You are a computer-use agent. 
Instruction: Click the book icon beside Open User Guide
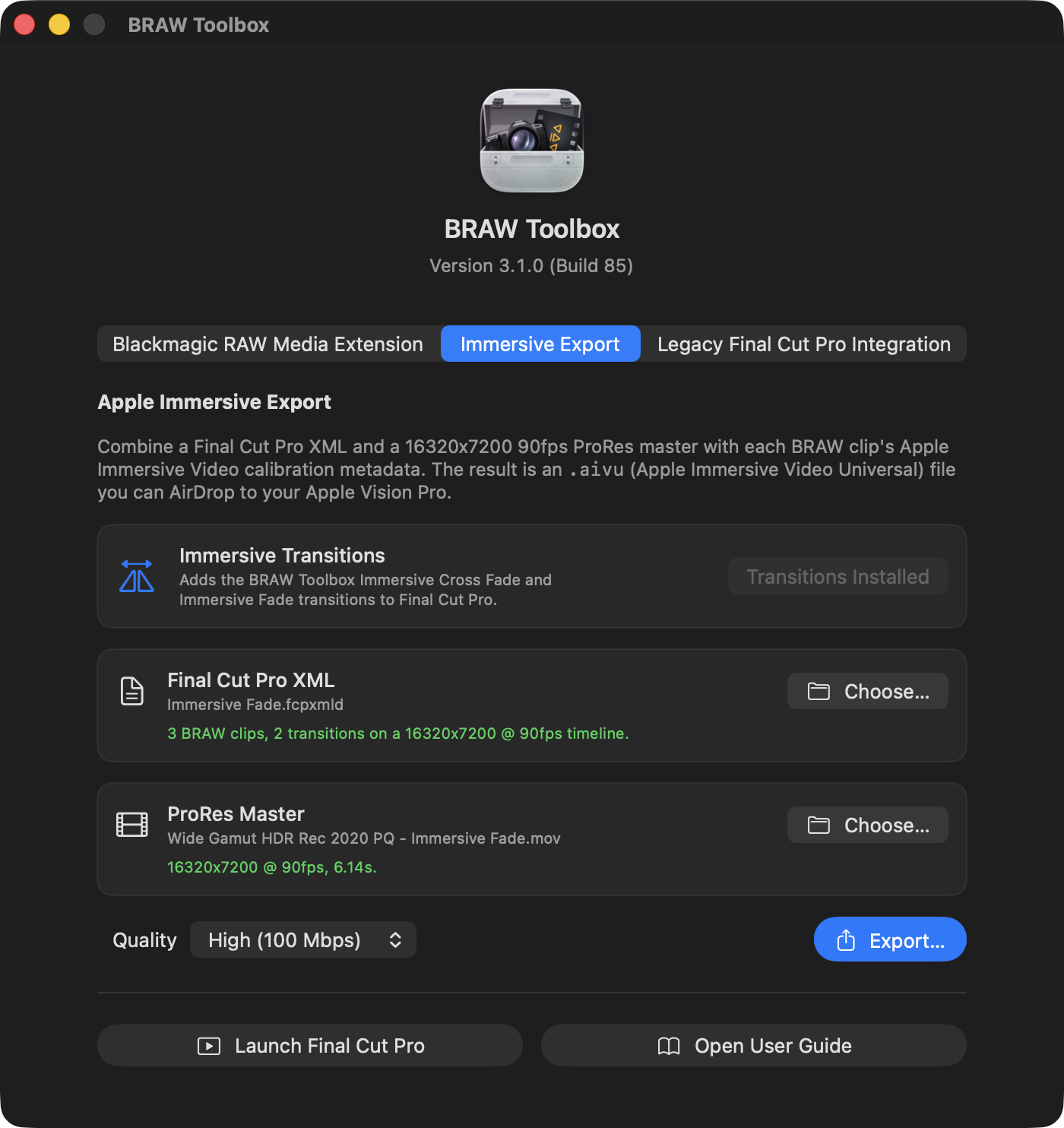pos(669,1046)
